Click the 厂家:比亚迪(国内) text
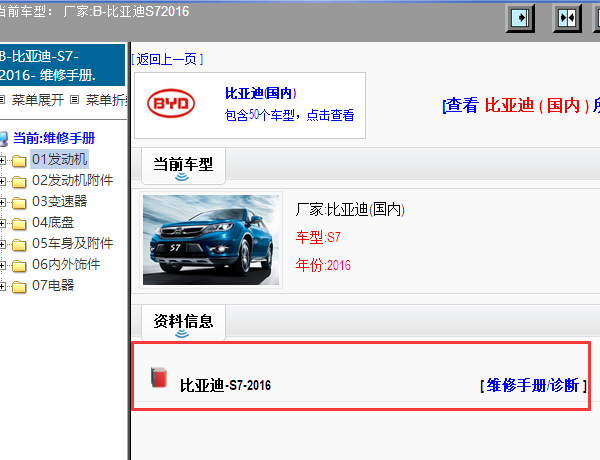The width and height of the screenshot is (600, 460). (x=350, y=209)
